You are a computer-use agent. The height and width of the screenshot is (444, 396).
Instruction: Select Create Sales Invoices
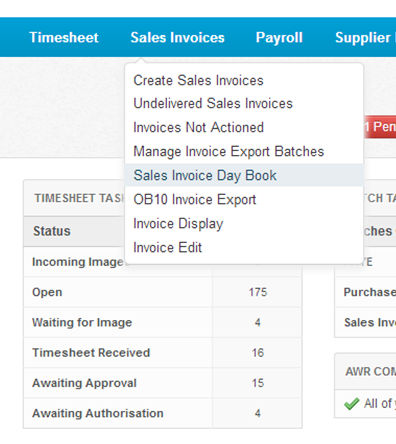point(198,80)
